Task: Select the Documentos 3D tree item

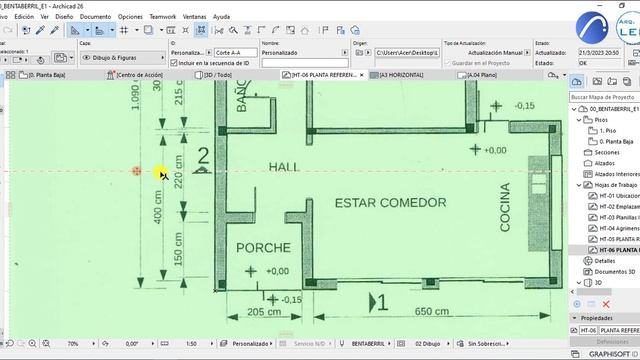Action: (x=609, y=271)
